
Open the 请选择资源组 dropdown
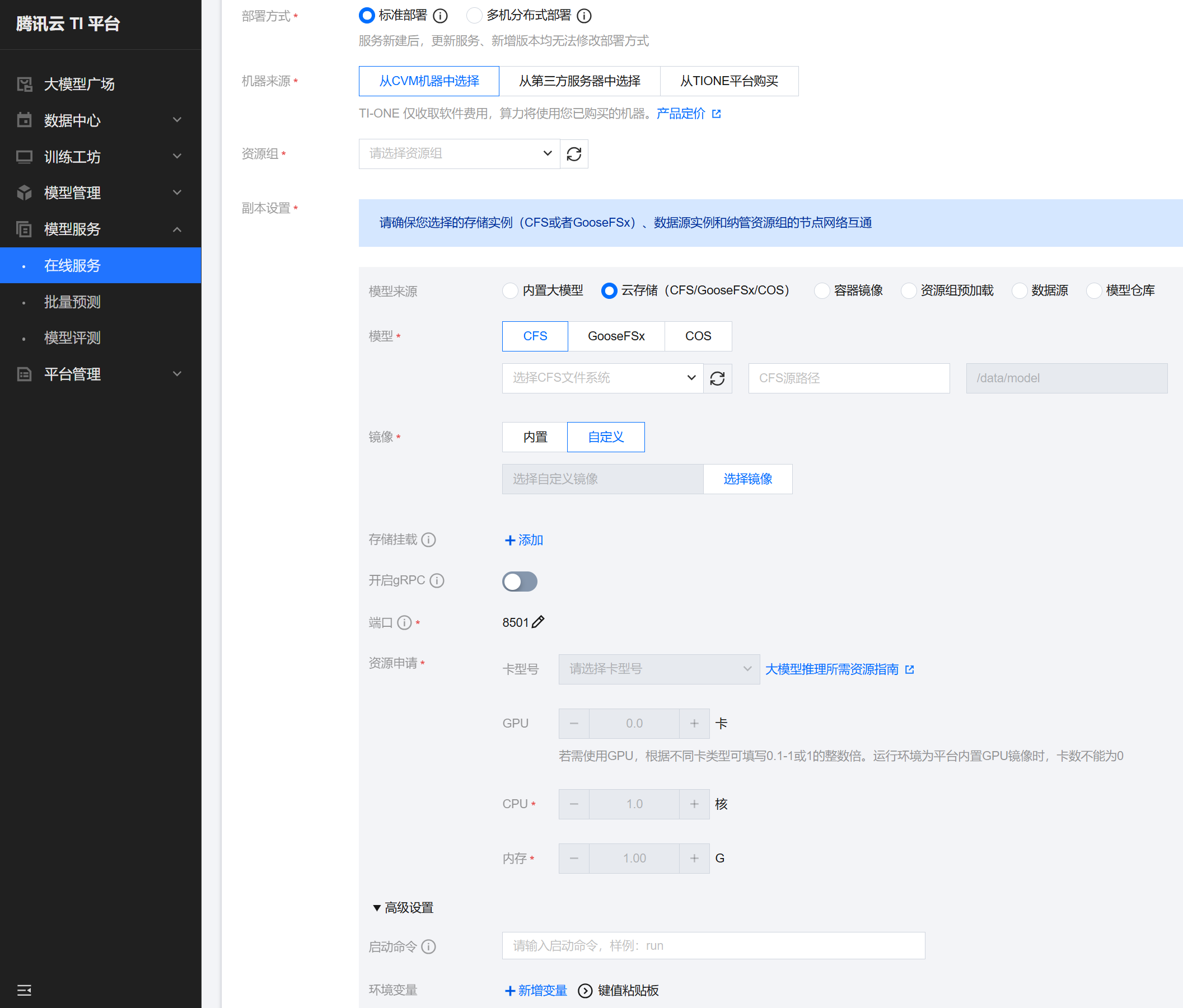(x=459, y=153)
